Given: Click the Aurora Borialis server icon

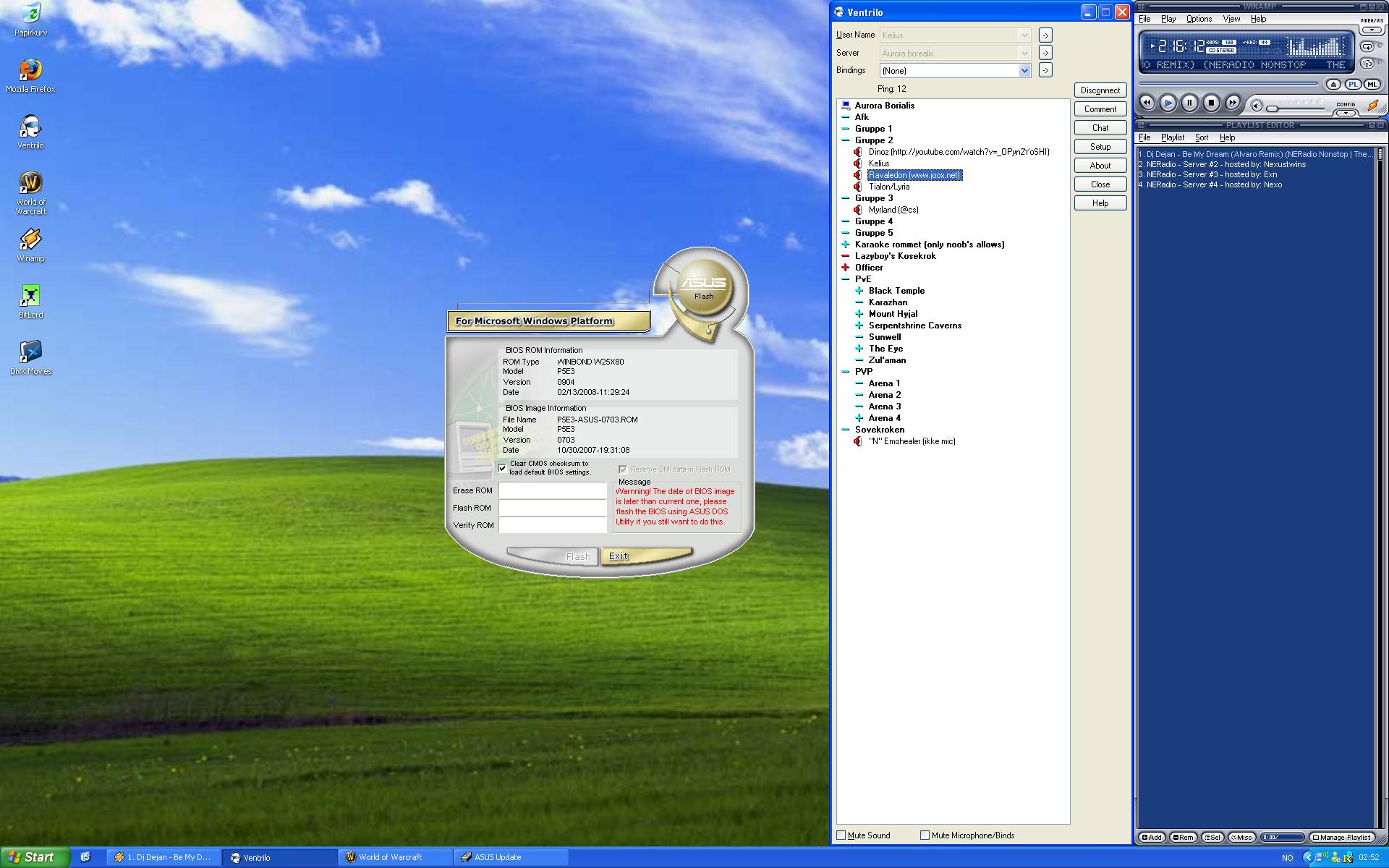Looking at the screenshot, I should (x=845, y=106).
